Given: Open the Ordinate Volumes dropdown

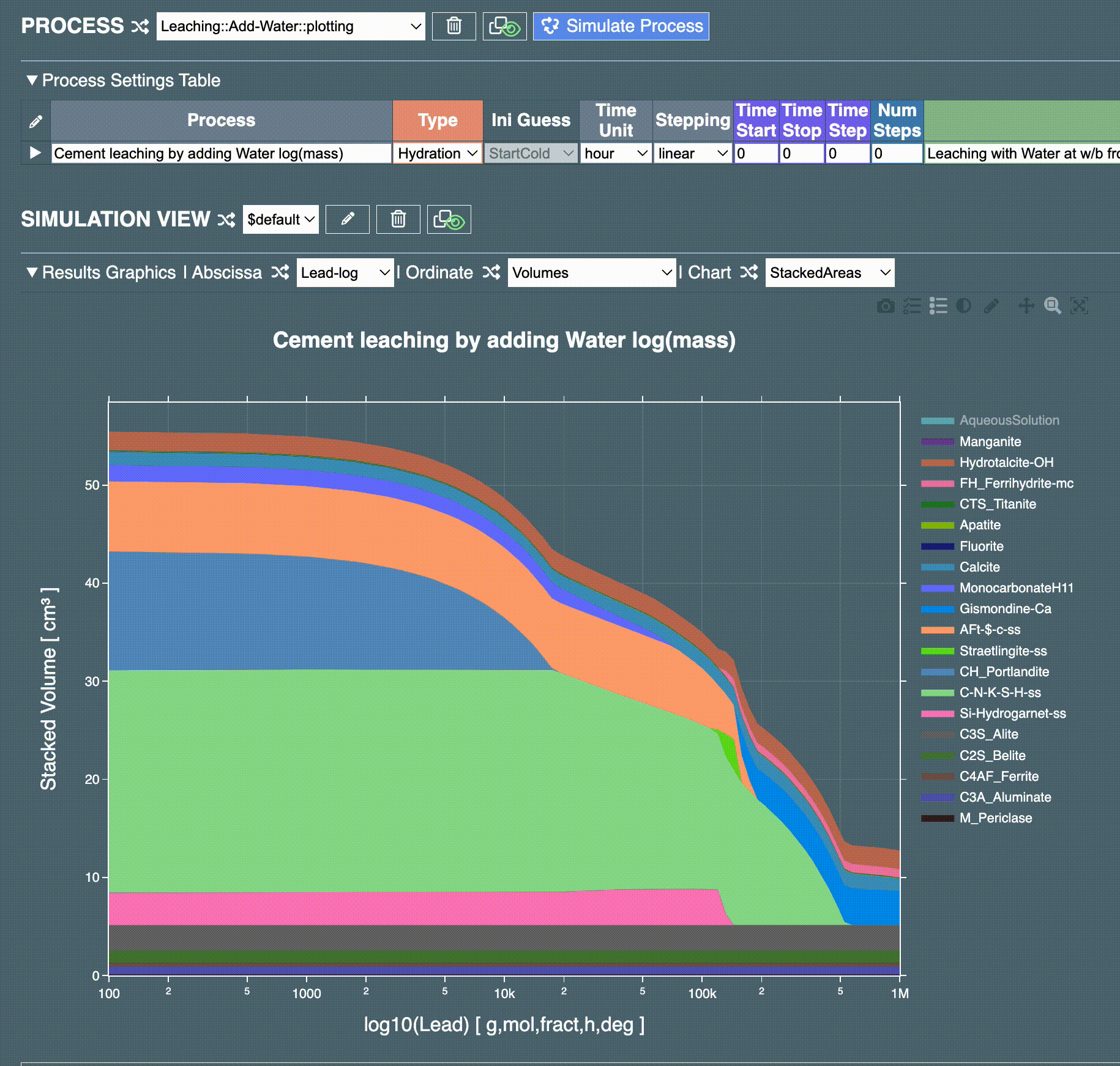Looking at the screenshot, I should point(591,273).
